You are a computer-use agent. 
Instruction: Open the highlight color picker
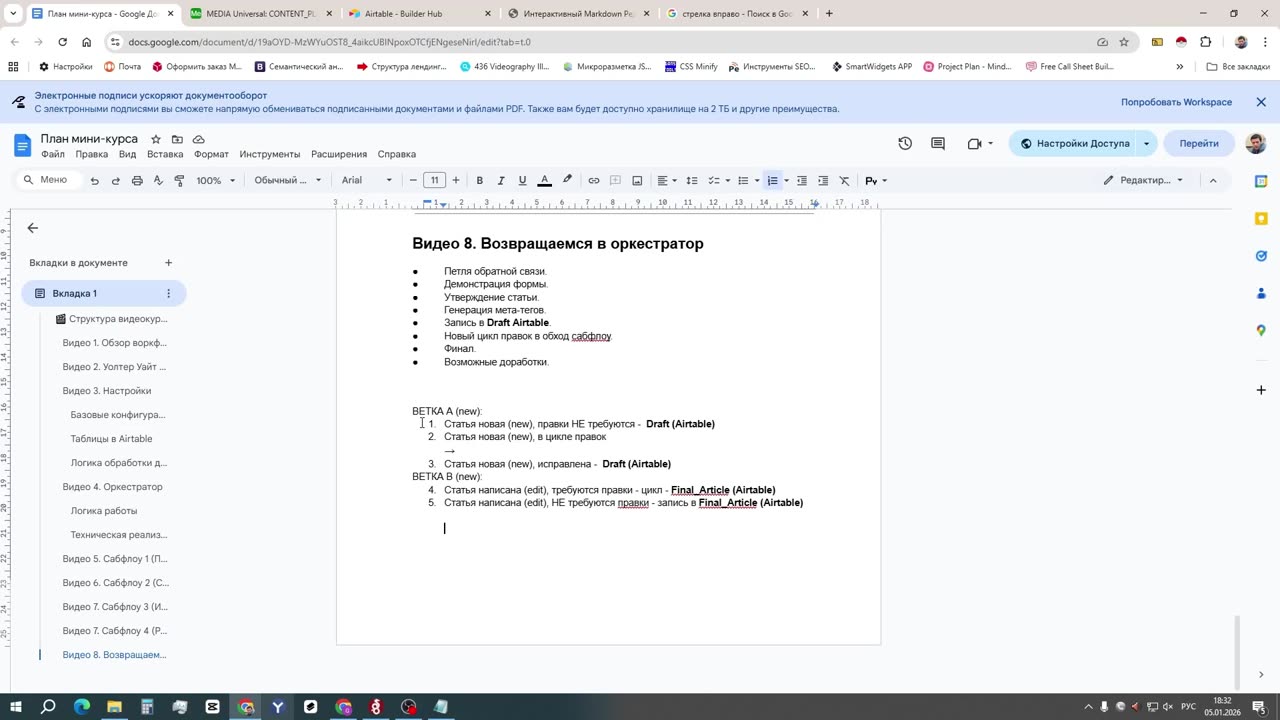click(x=567, y=181)
